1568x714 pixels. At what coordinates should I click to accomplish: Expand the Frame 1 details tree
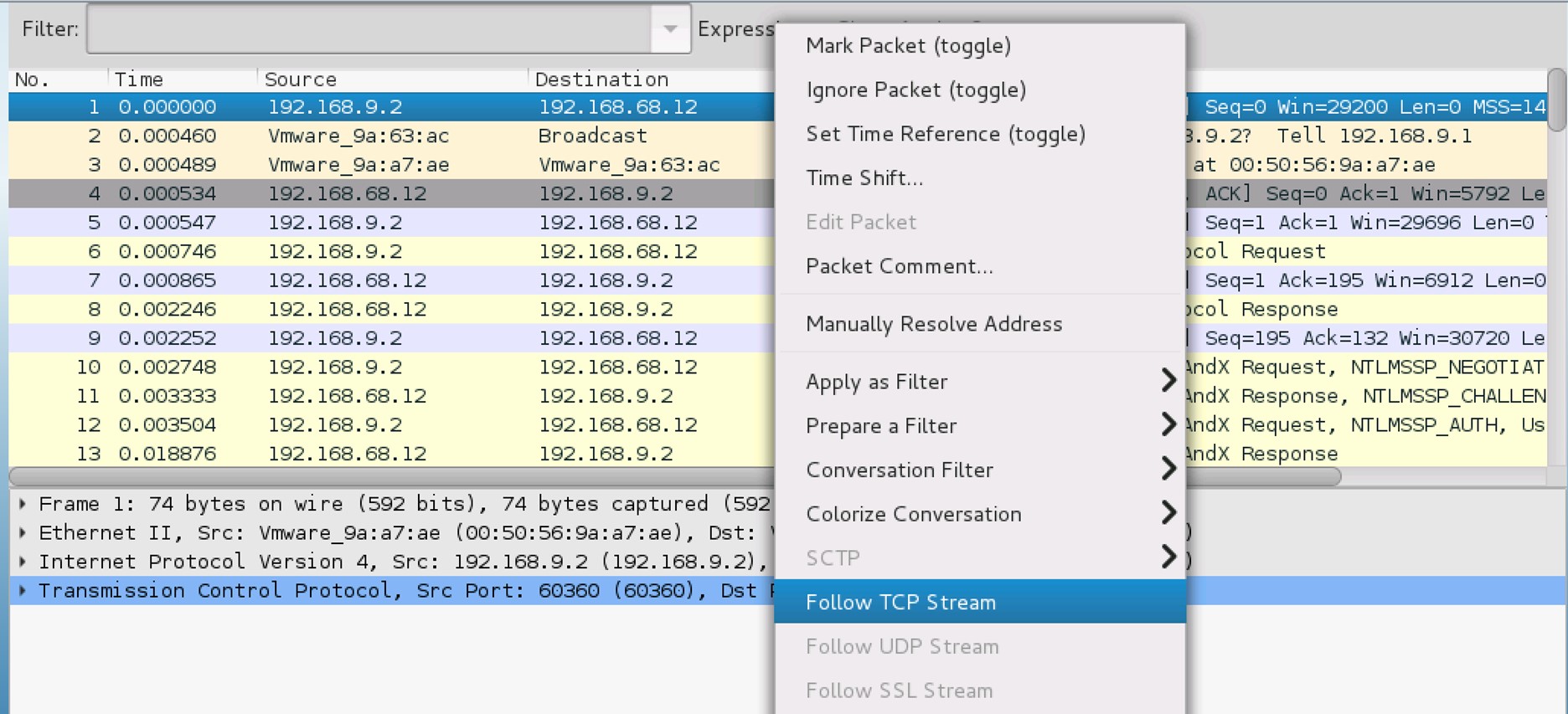[23, 504]
